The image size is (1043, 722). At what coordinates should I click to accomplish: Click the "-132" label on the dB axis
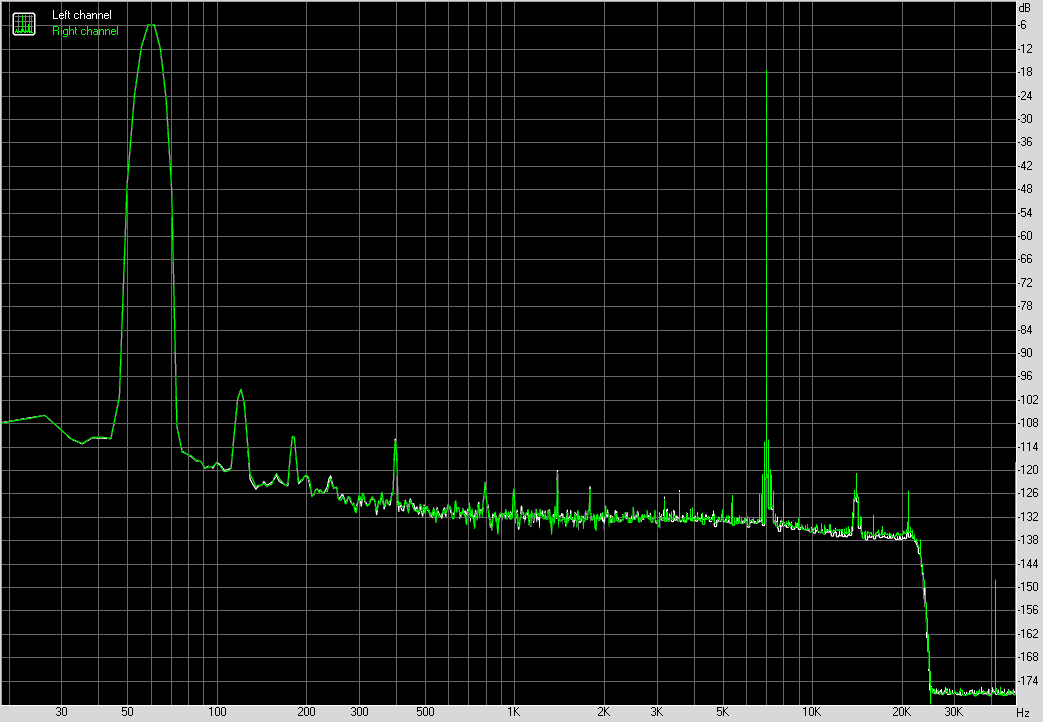(1028, 516)
